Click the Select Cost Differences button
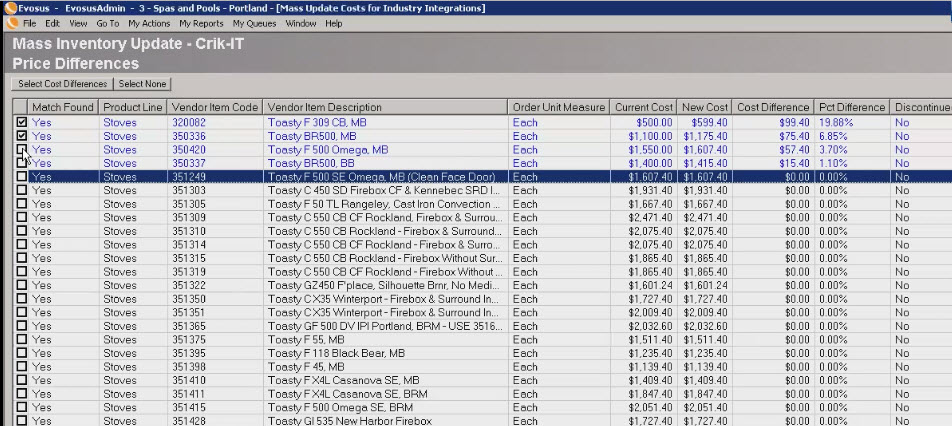Screen dimensions: 952x426 click(63, 84)
